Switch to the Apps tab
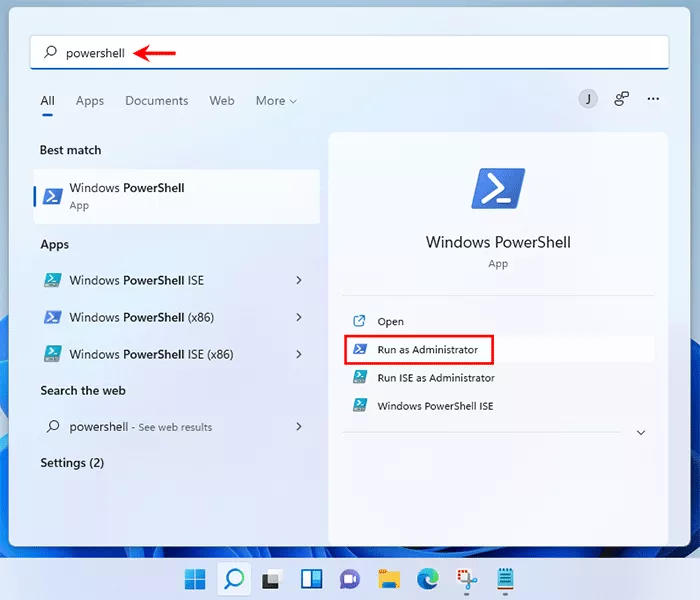 click(x=90, y=101)
